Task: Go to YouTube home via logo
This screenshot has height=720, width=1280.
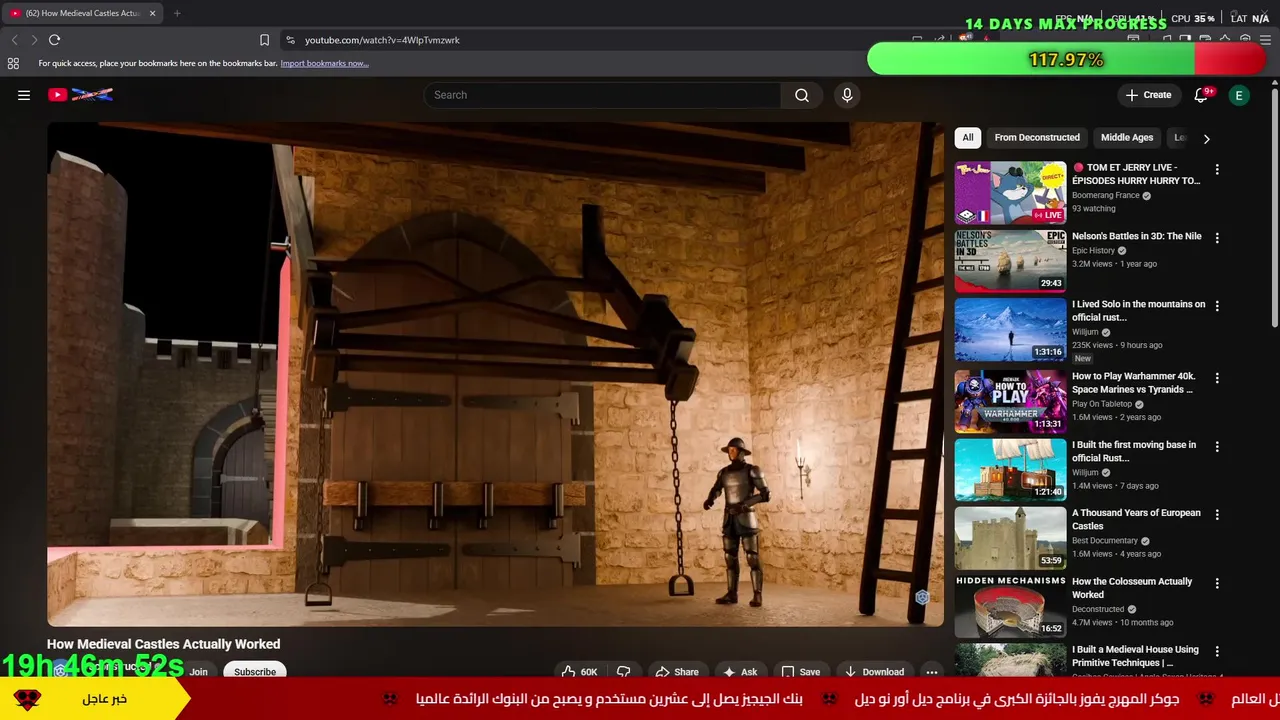Action: [80, 95]
